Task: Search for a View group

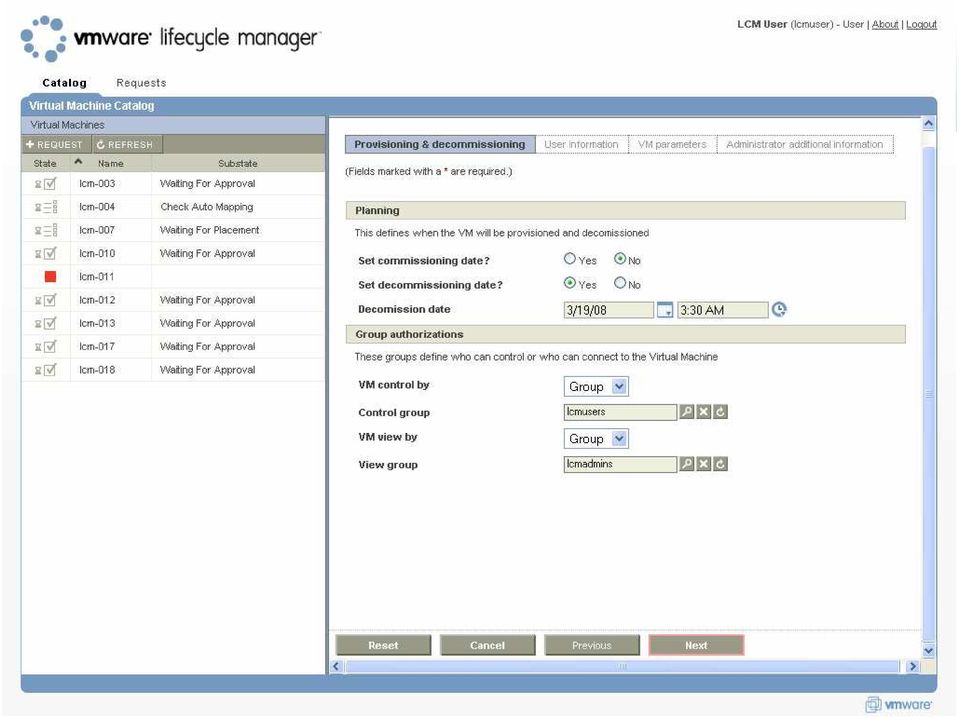Action: click(687, 464)
